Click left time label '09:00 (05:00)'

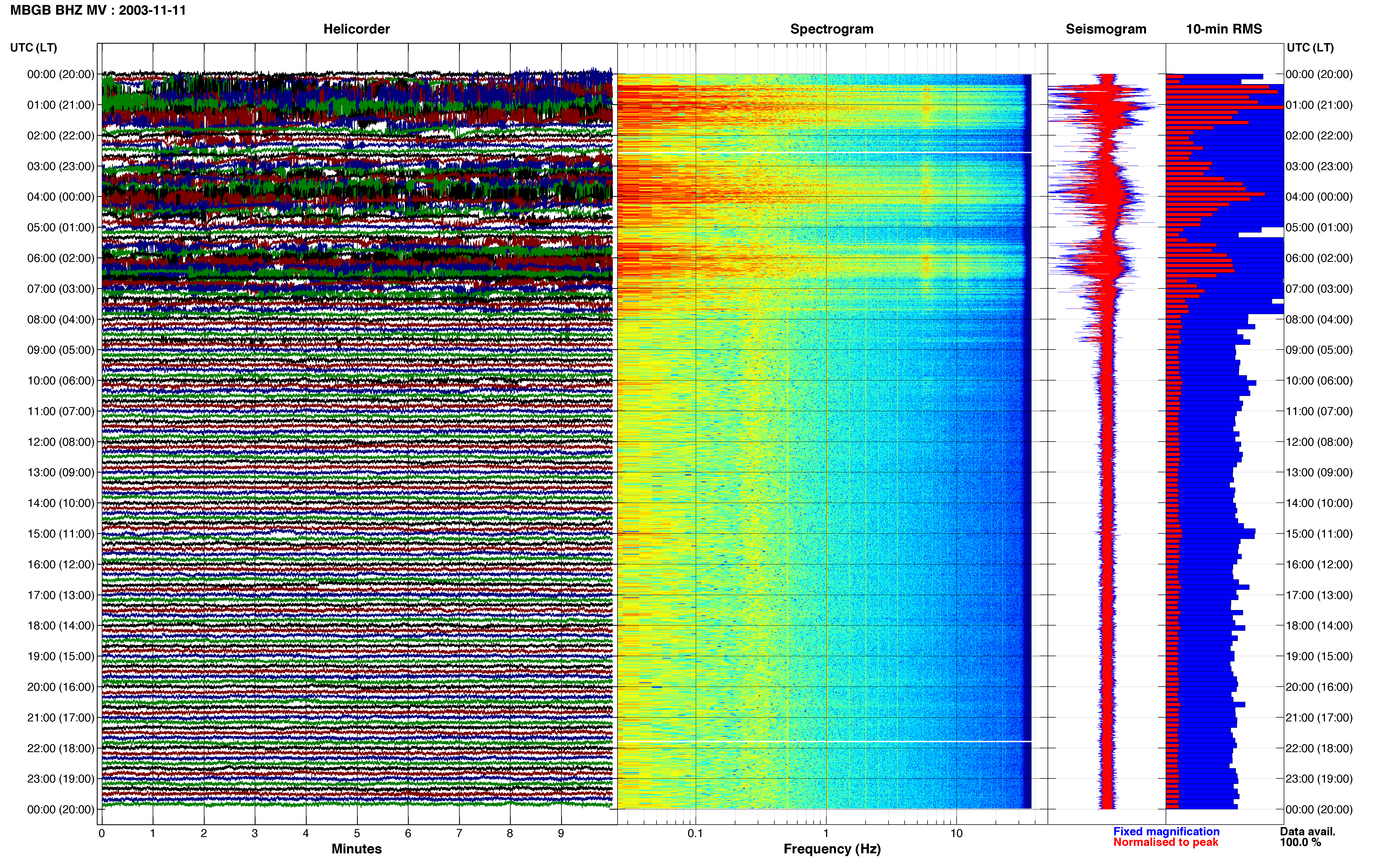(x=61, y=350)
